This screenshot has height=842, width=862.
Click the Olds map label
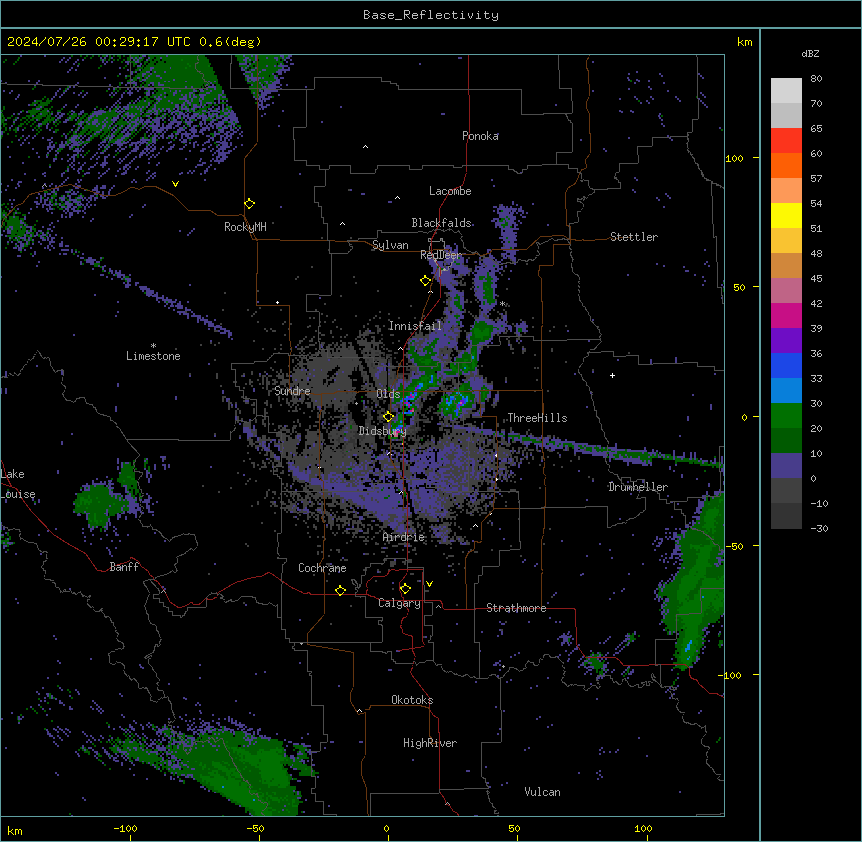(388, 394)
